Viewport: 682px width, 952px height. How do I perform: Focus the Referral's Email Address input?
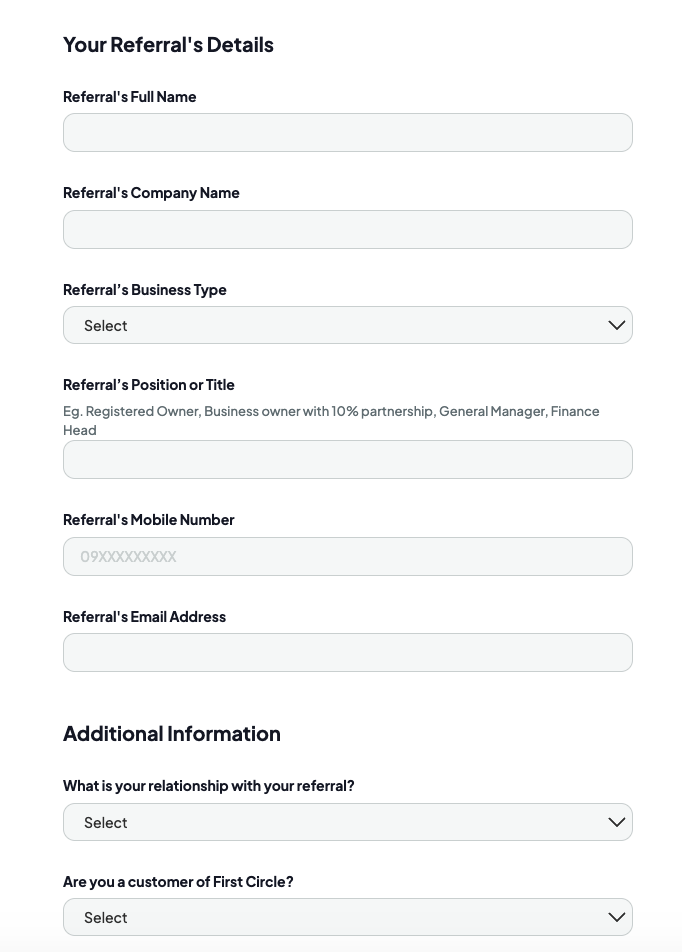tap(347, 653)
